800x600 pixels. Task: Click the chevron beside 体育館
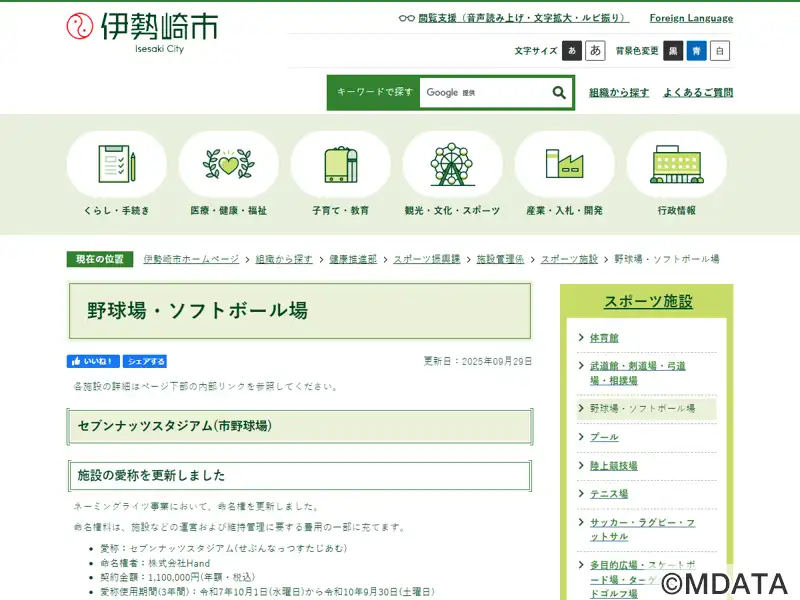pos(581,337)
